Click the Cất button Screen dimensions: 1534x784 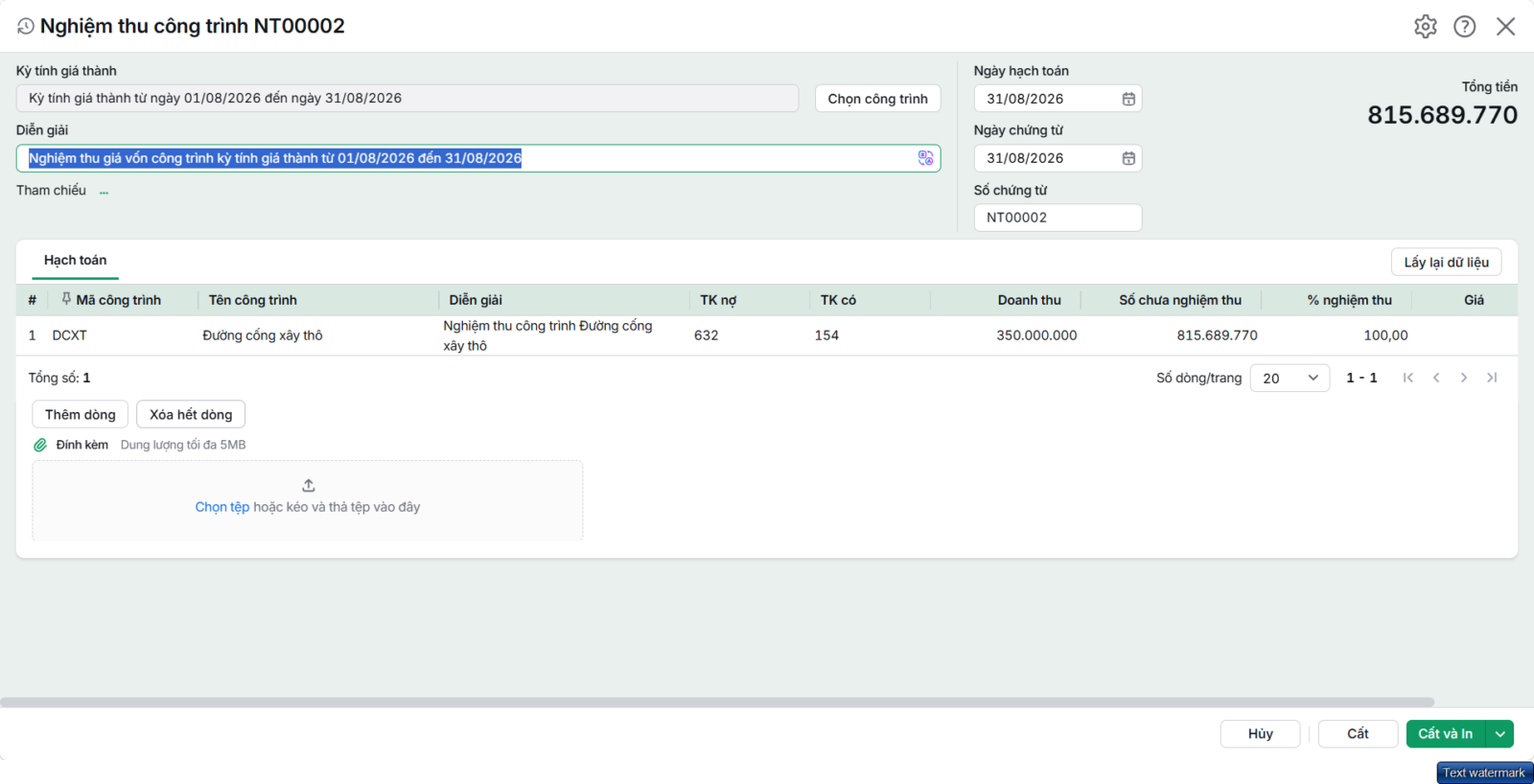[1358, 734]
